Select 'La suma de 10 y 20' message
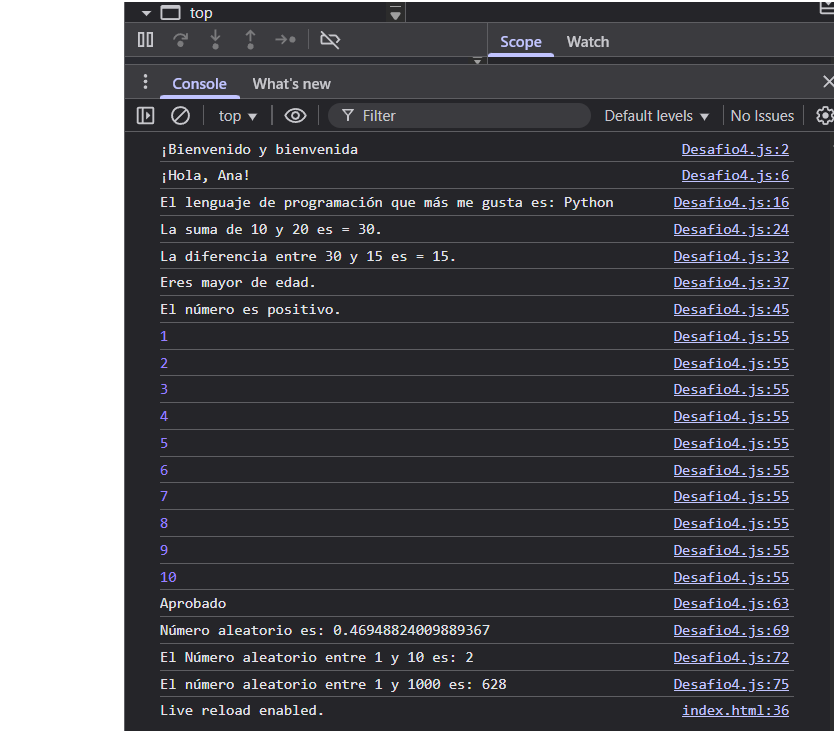The width and height of the screenshot is (836, 733). (271, 230)
